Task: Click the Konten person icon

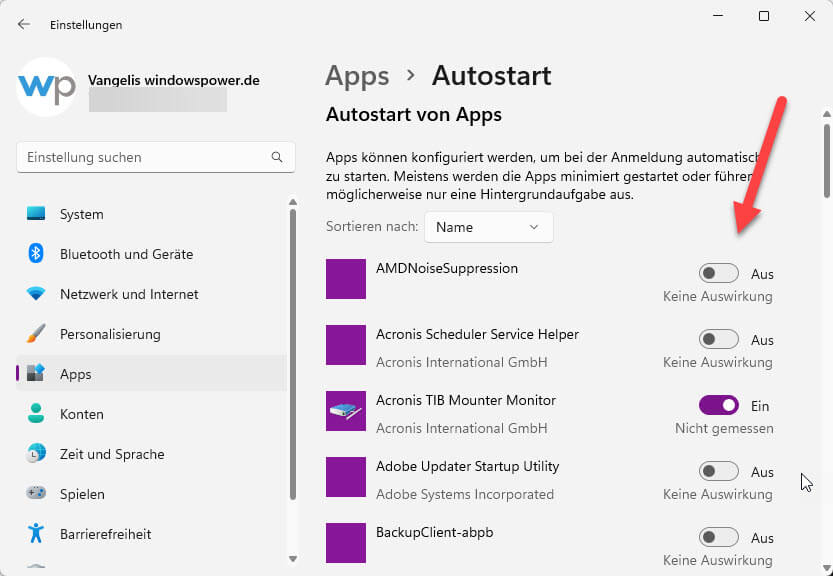Action: click(36, 413)
